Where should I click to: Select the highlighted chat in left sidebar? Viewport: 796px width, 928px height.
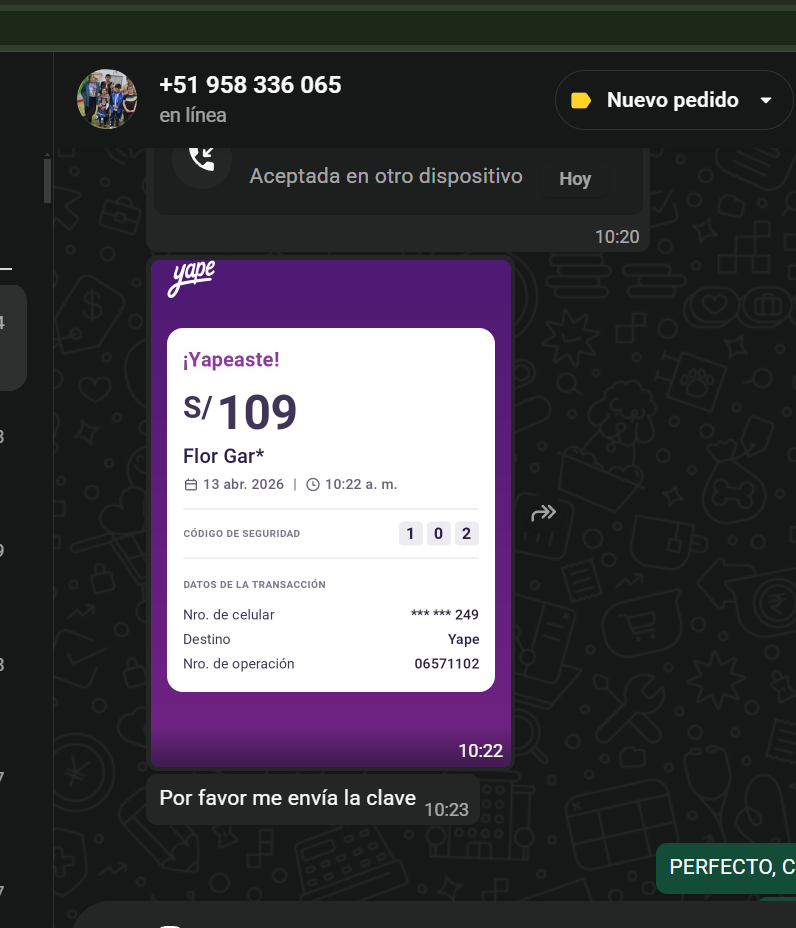coord(13,337)
